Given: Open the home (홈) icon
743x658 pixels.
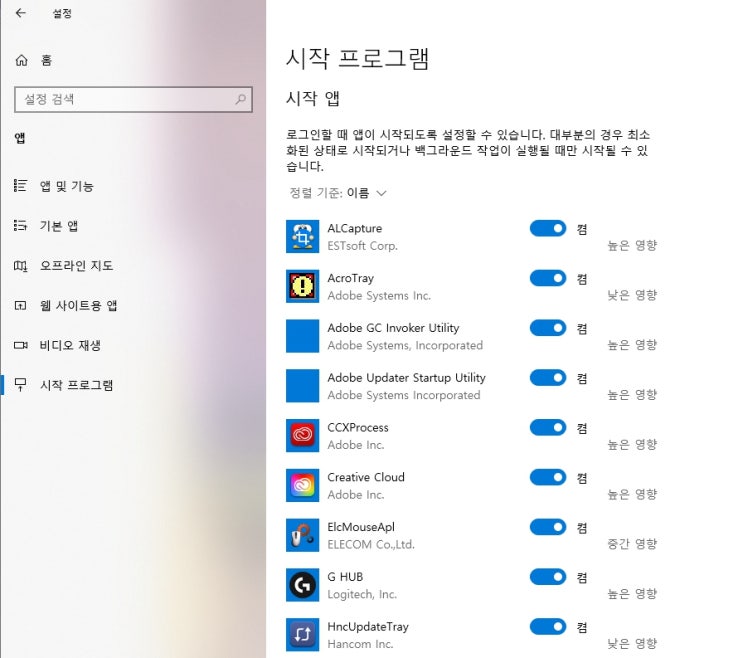Looking at the screenshot, I should tap(21, 60).
